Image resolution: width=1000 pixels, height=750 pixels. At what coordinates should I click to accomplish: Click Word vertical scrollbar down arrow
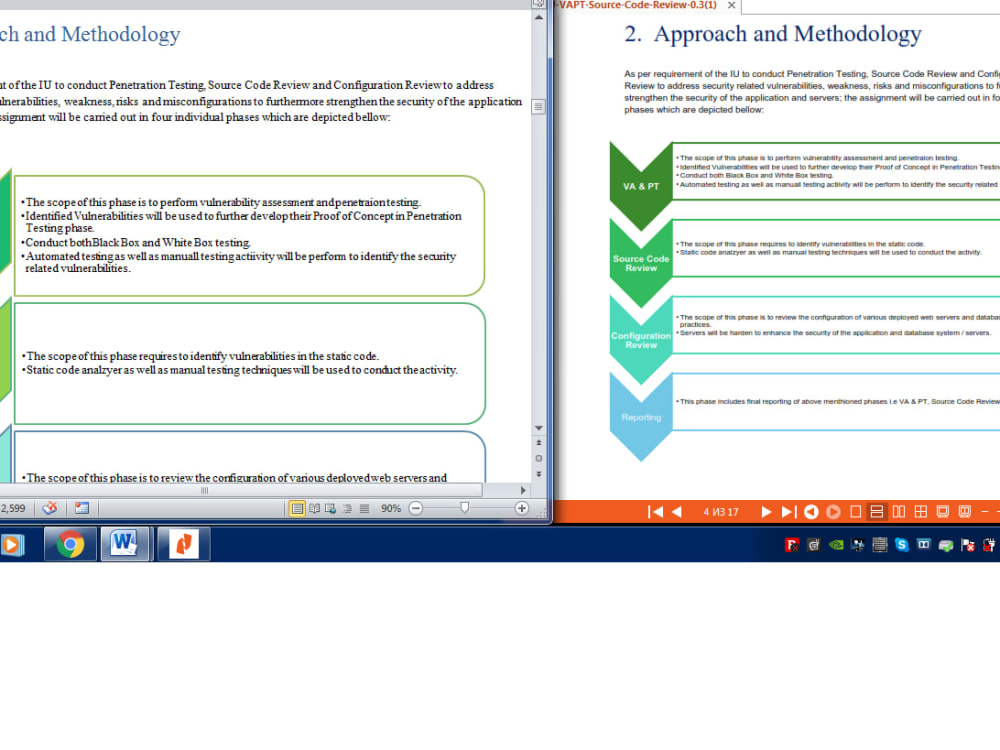click(x=539, y=428)
